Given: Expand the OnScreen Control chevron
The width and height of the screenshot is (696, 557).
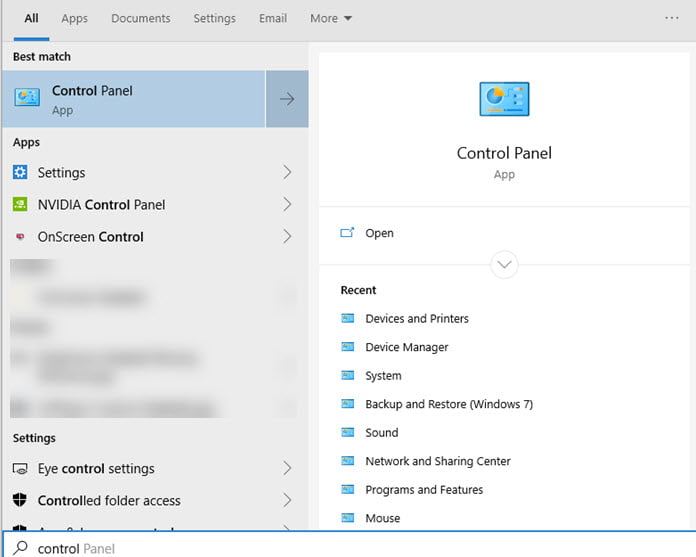Looking at the screenshot, I should click(287, 237).
